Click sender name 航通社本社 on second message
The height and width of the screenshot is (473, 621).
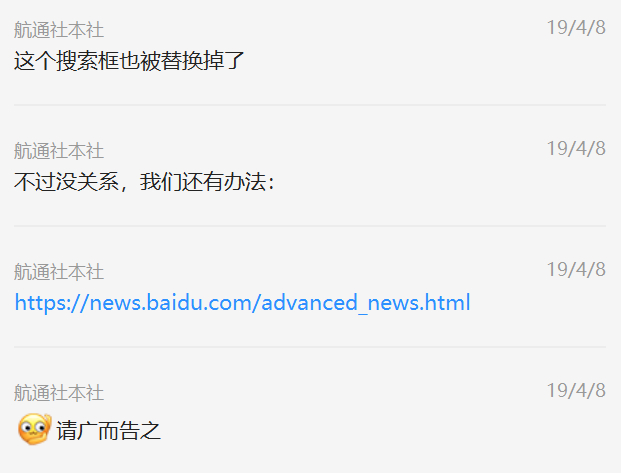(x=59, y=151)
